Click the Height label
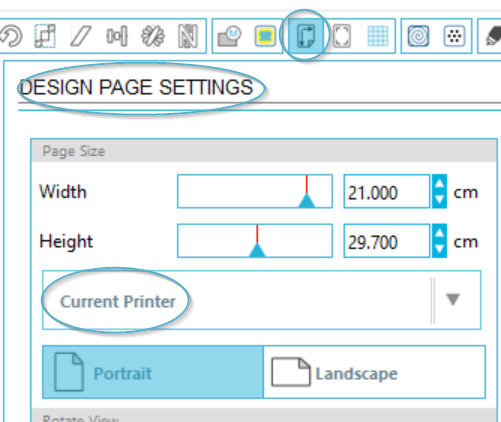Image resolution: width=501 pixels, height=422 pixels. (x=66, y=241)
